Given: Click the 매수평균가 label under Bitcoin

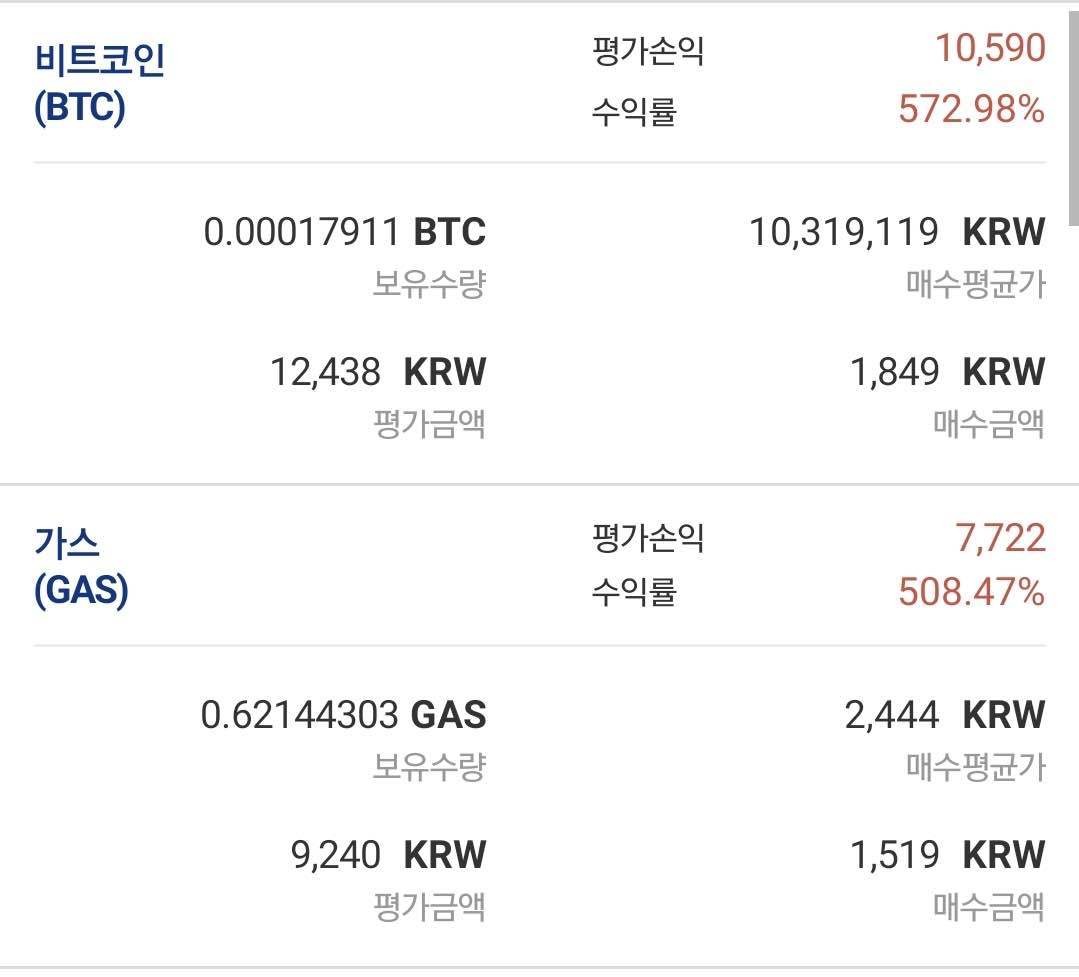Looking at the screenshot, I should coord(975,285).
